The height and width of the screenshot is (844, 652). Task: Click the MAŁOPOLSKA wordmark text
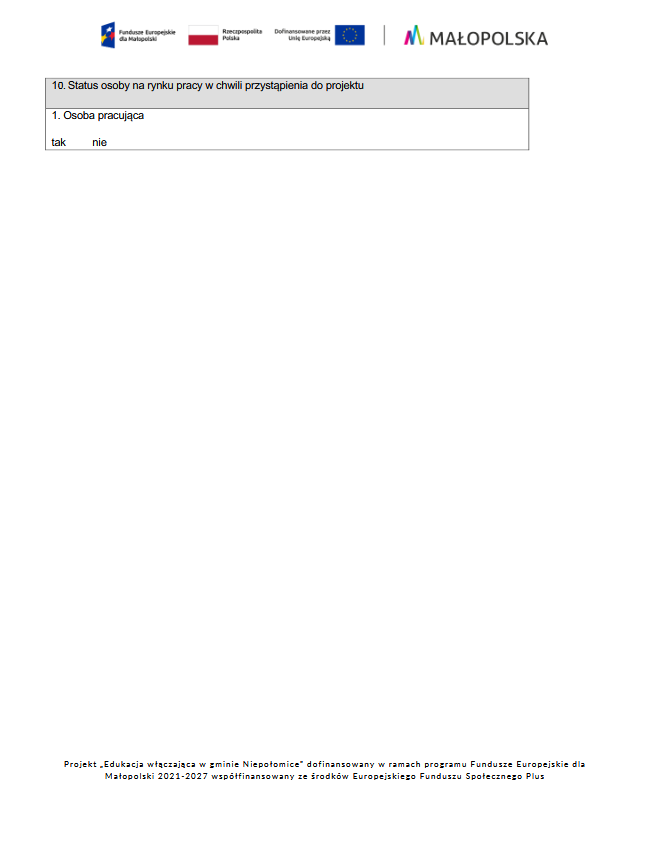(x=488, y=39)
